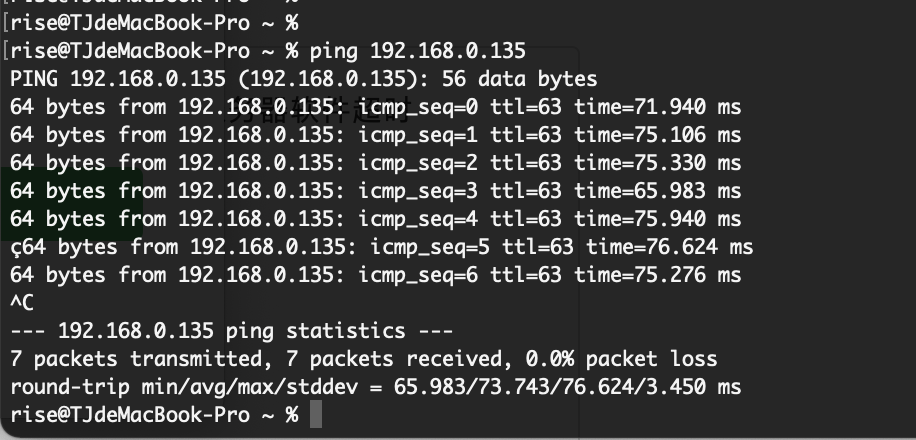The image size is (916, 440).
Task: Click the icmp_seq=0 reply line
Action: tap(375, 106)
